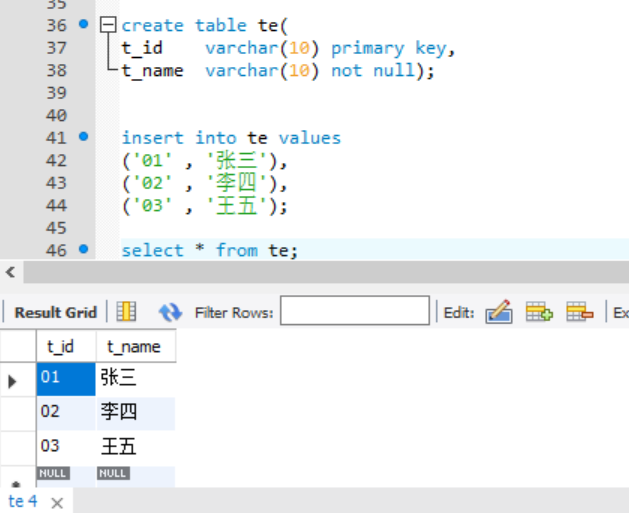Click the Edit current row pencil icon
629x513 pixels.
499,312
